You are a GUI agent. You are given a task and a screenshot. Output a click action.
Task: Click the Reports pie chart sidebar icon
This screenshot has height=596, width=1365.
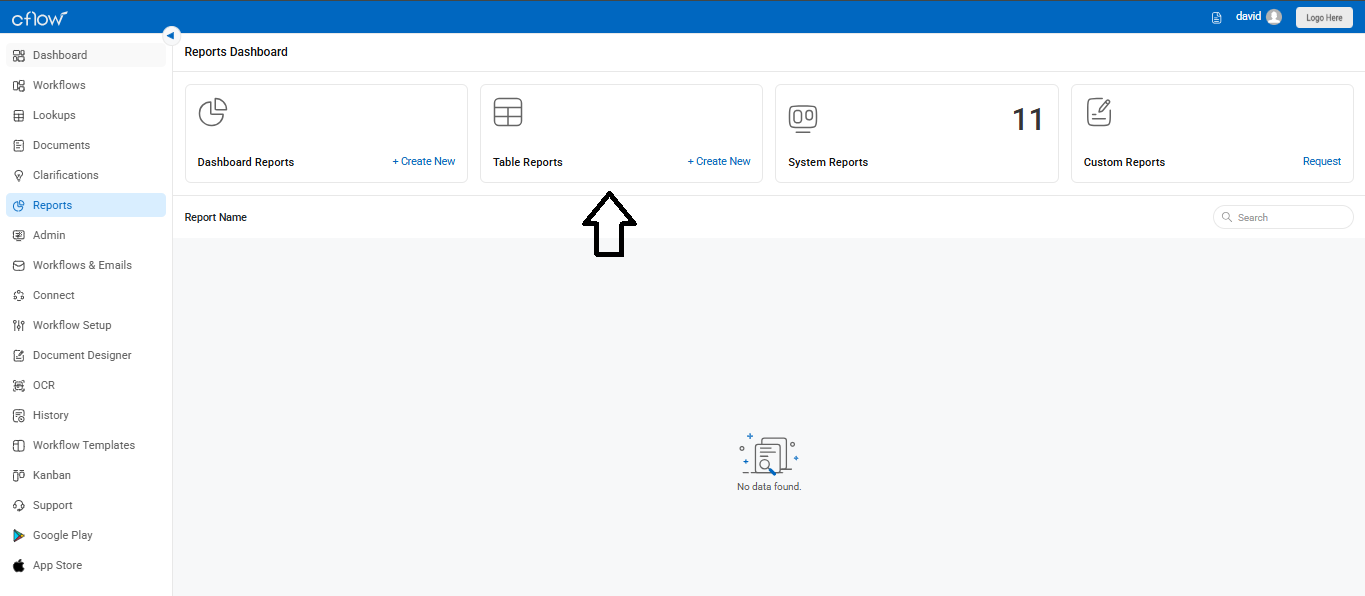pyautogui.click(x=19, y=205)
